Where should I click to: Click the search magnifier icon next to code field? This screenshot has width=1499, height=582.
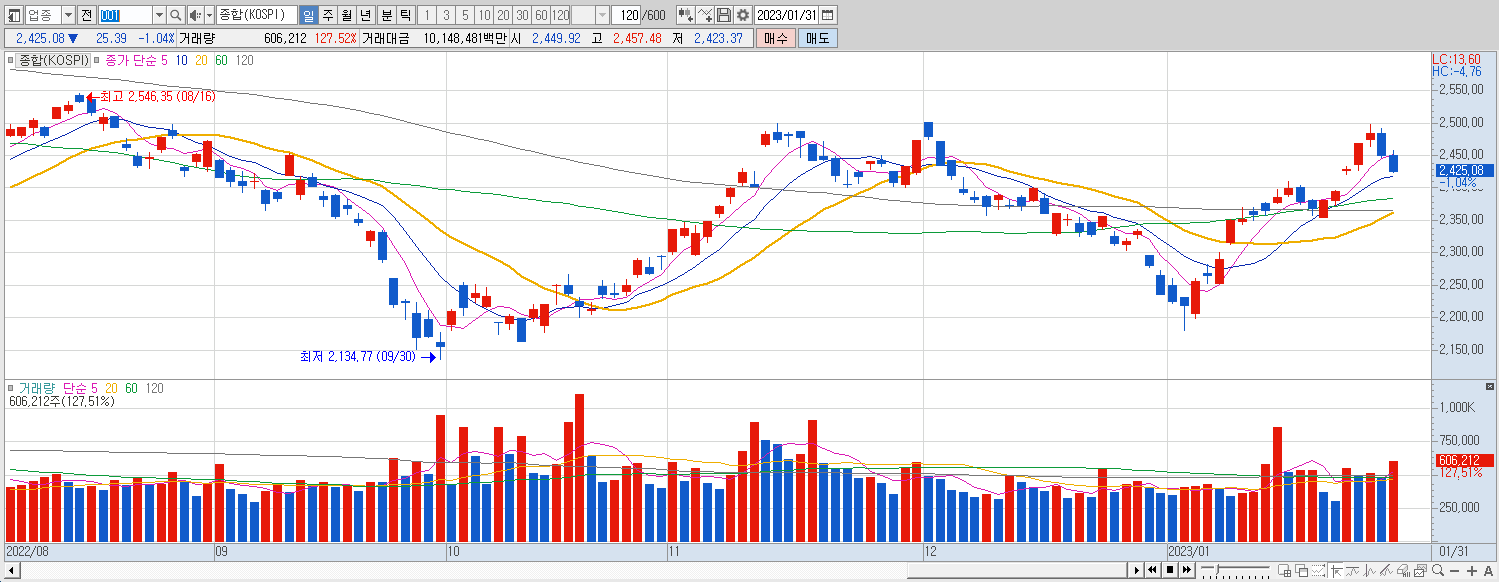[176, 15]
